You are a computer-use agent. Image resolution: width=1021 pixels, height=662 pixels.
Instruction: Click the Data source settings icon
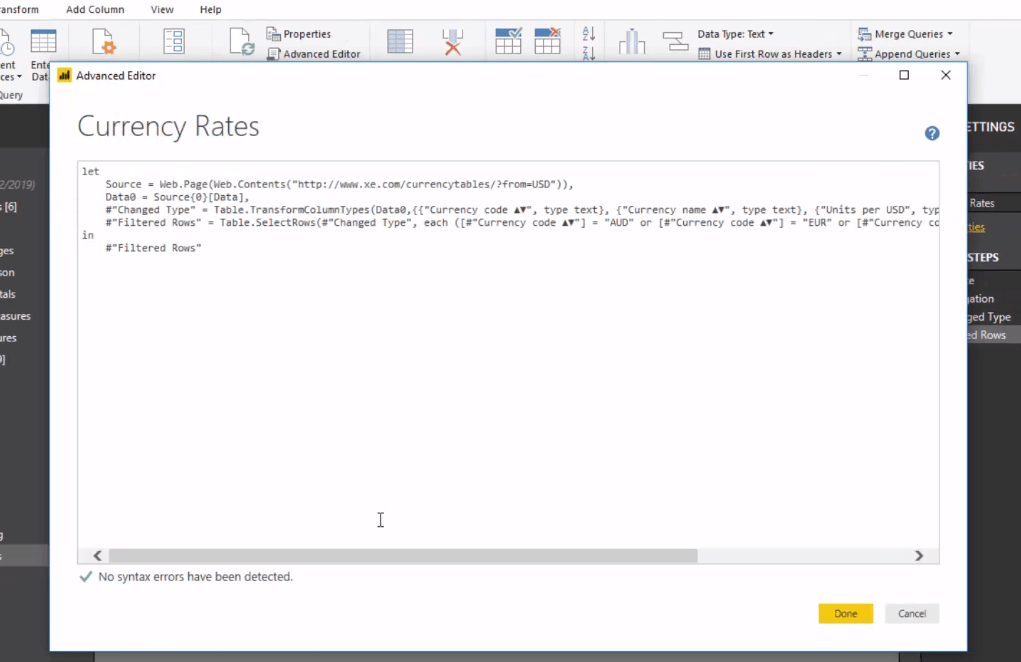[x=104, y=42]
